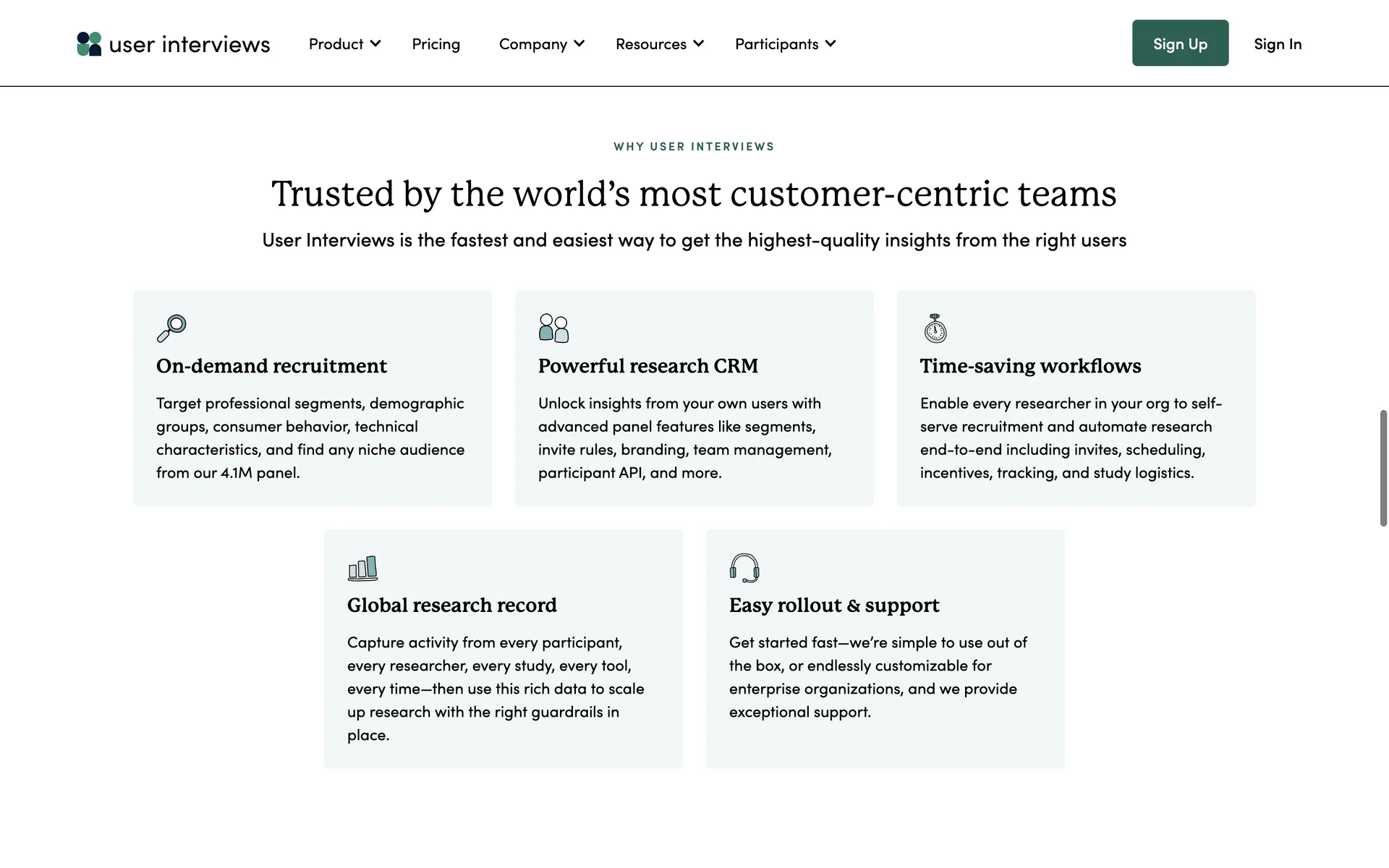Image resolution: width=1389 pixels, height=868 pixels.
Task: Click the On-demand recruitment card
Action: click(x=312, y=398)
